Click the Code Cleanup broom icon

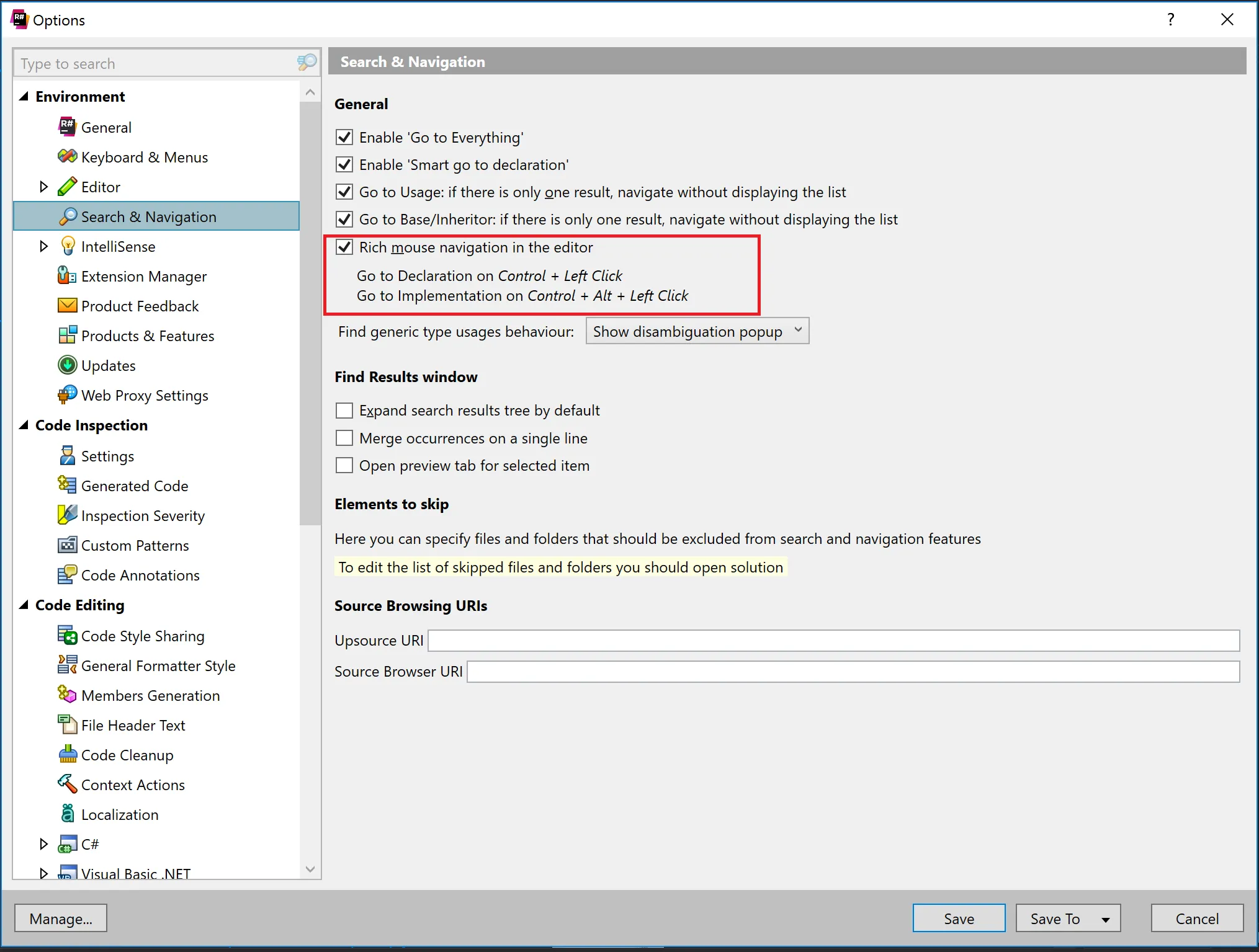pyautogui.click(x=67, y=755)
